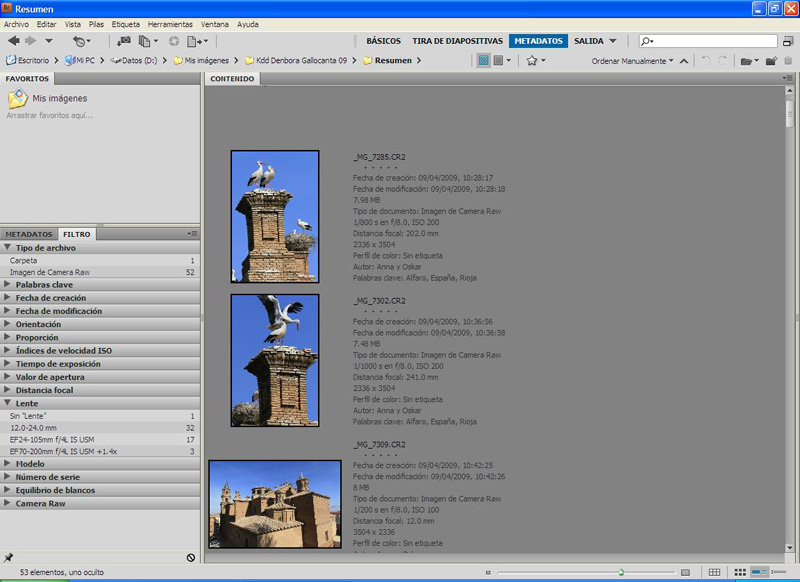The image size is (800, 582).
Task: Toggle ascending sort order arrow
Action: point(684,61)
